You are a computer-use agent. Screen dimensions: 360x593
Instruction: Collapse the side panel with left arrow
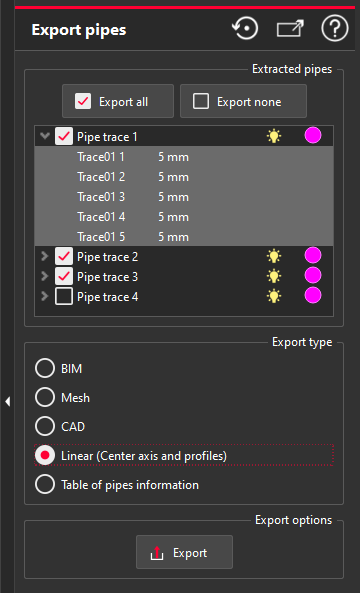pyautogui.click(x=8, y=402)
